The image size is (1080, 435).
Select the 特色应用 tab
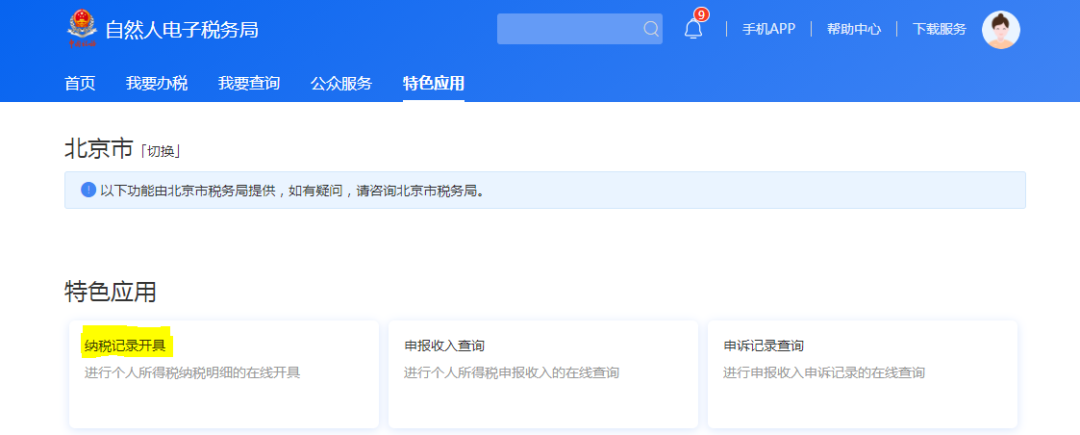[x=433, y=84]
